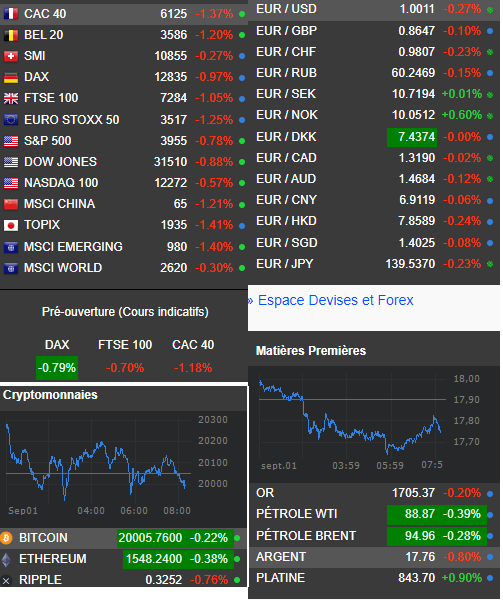Select the EUR / CNY pair
This screenshot has height=600, width=503.
(x=286, y=200)
